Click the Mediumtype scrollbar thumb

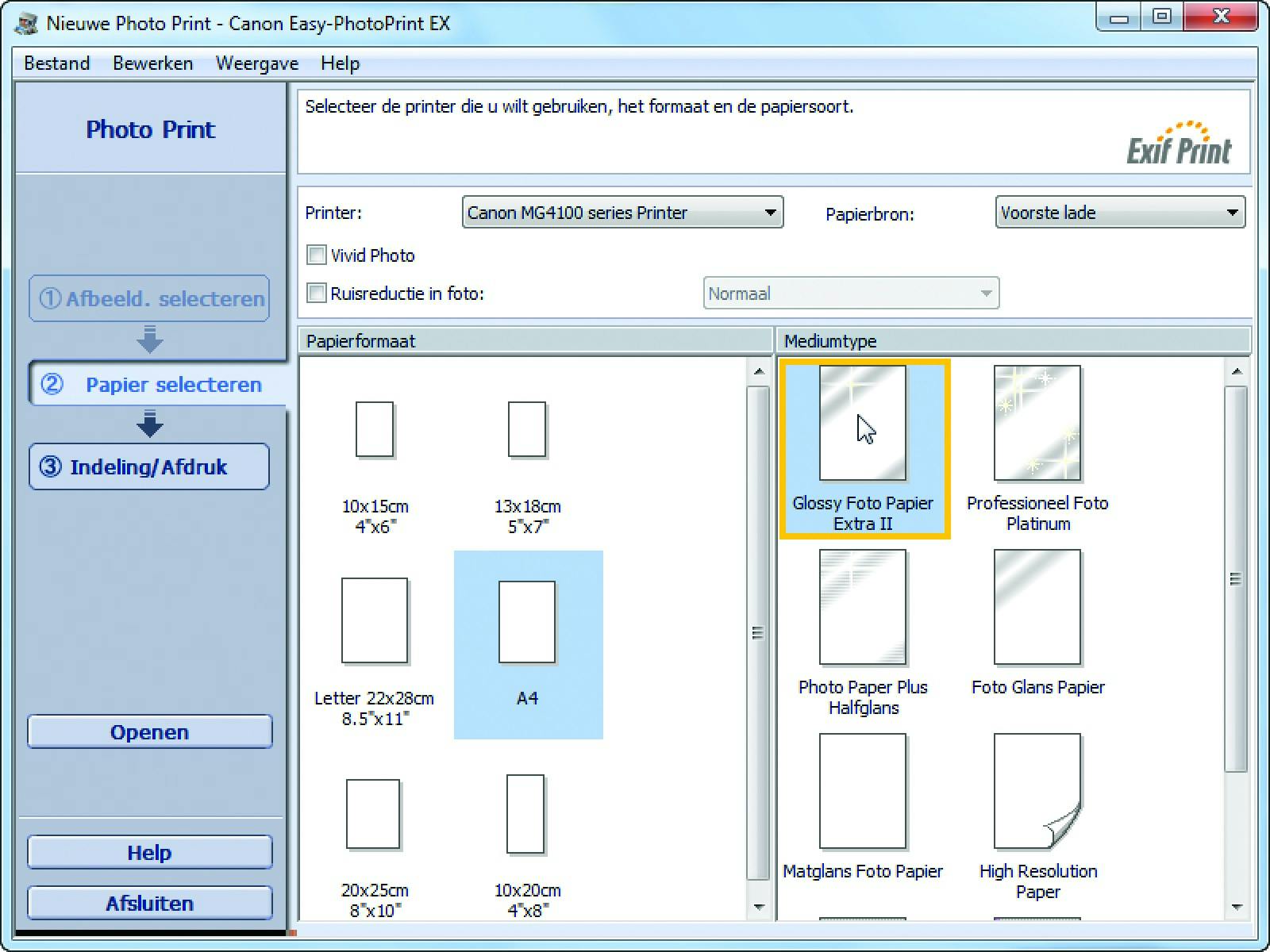click(x=1236, y=579)
